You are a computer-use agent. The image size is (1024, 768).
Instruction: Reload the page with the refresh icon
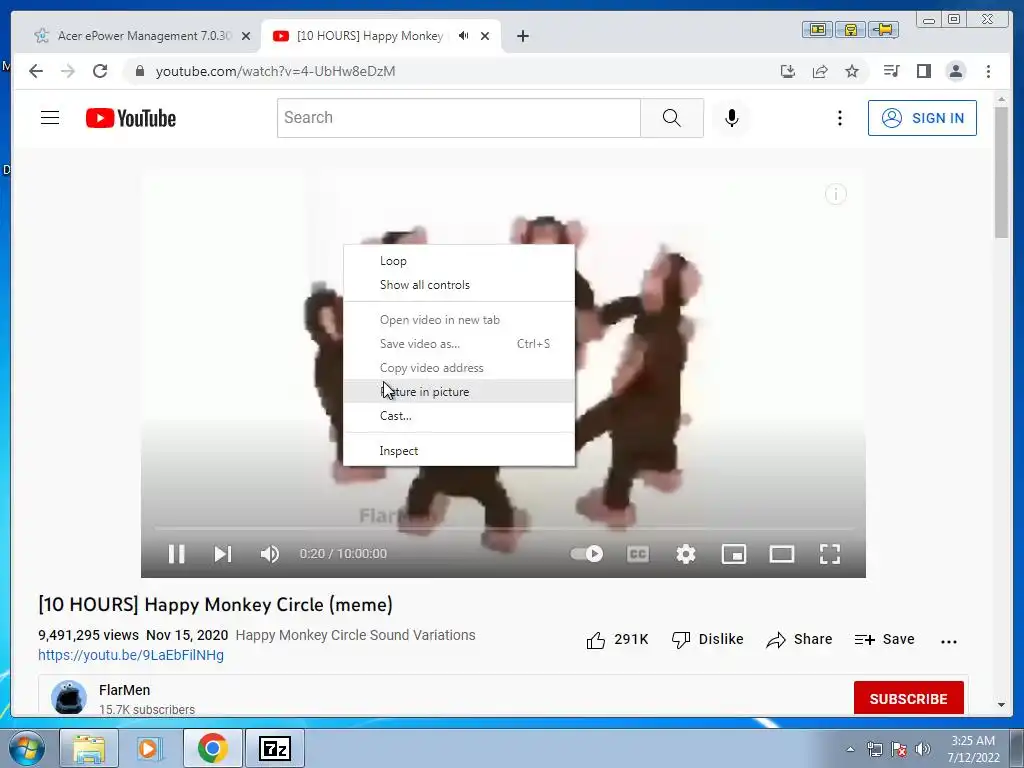coord(100,71)
